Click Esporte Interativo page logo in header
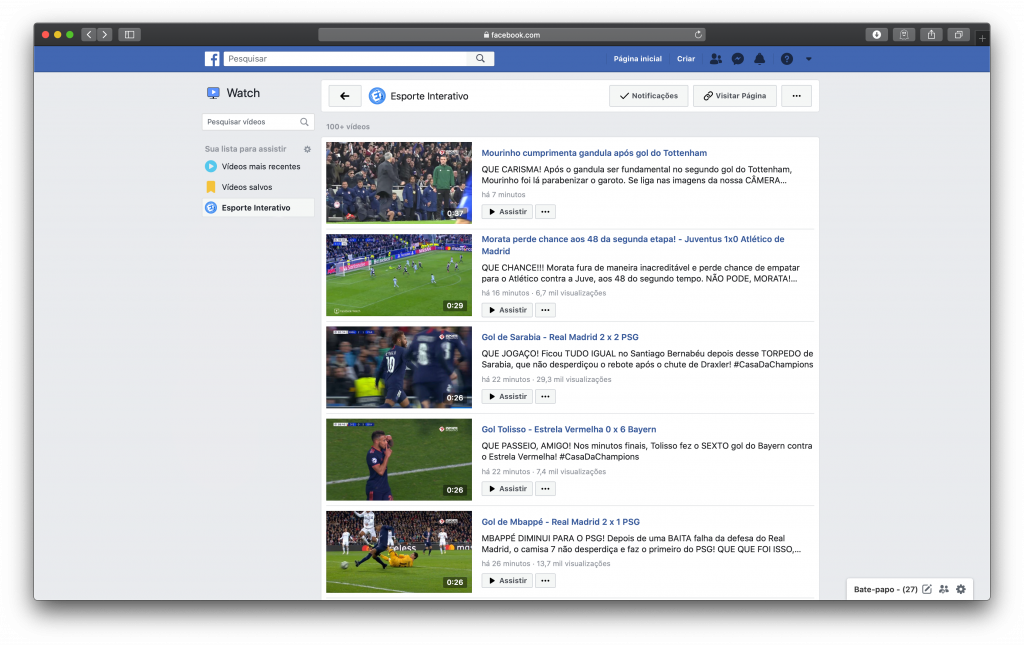This screenshot has width=1024, height=645. click(x=377, y=96)
